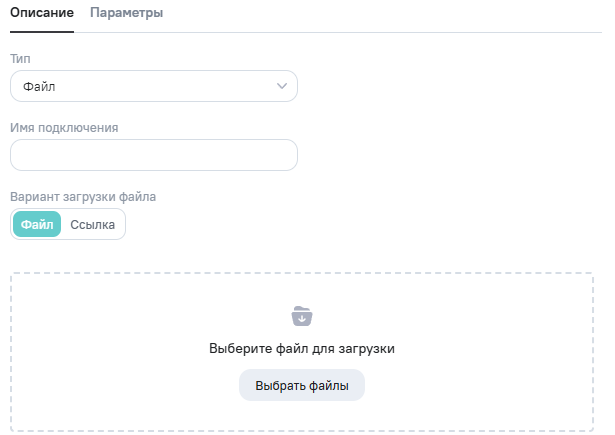Click the Имя подключения label

[x=64, y=127]
